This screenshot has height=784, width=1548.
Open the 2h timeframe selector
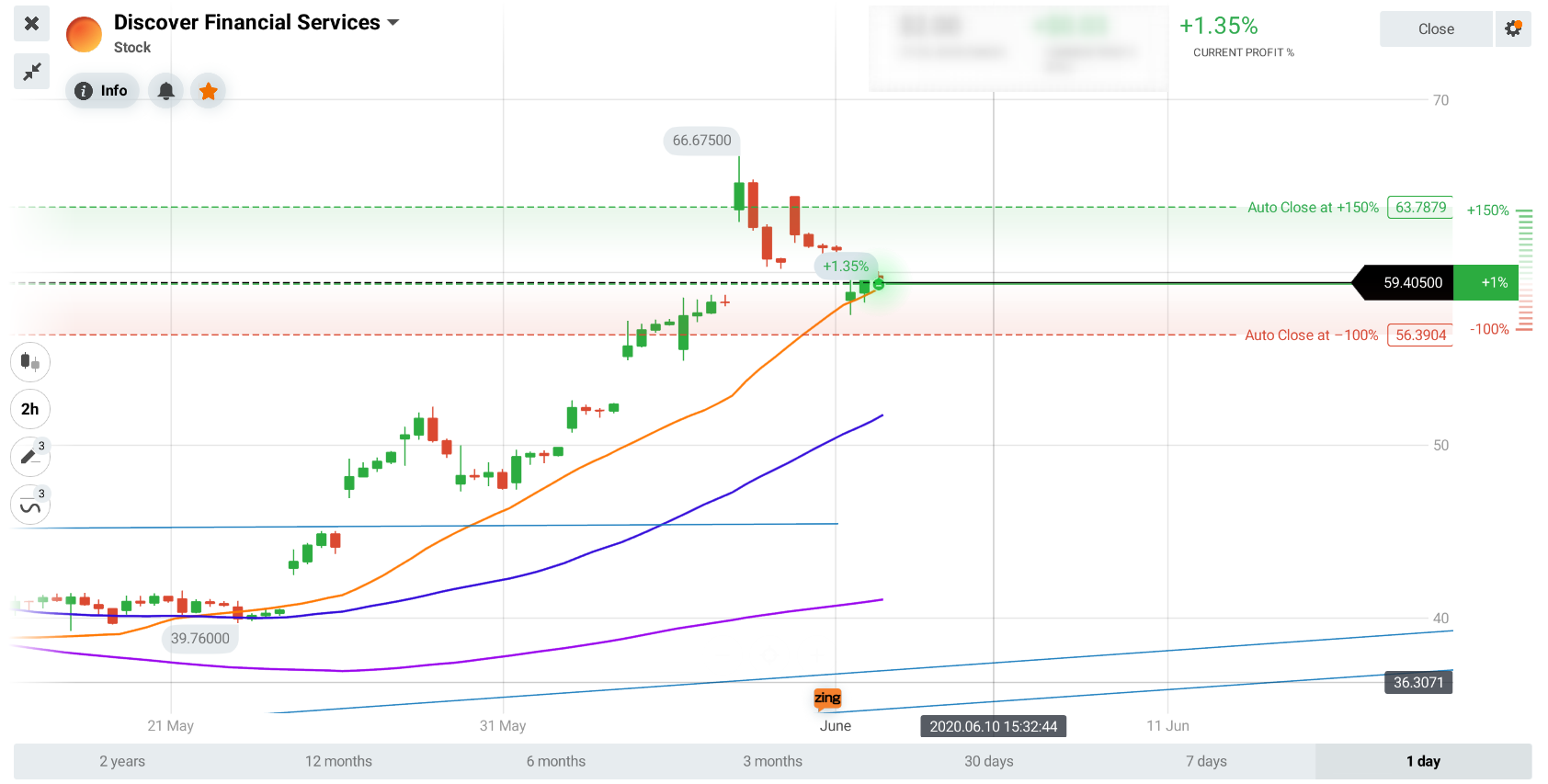pos(30,409)
